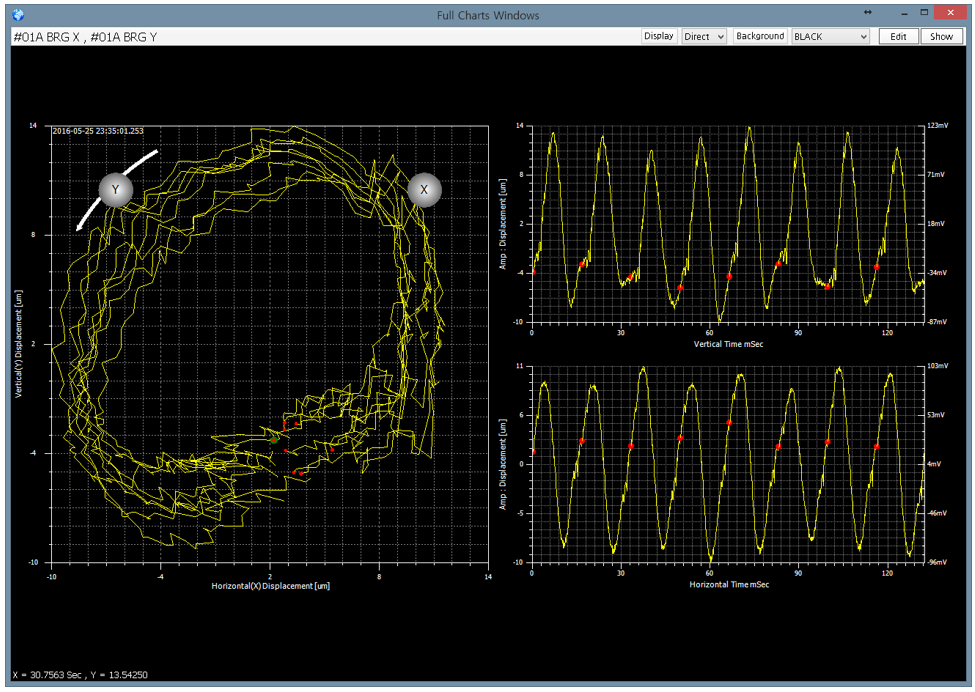Click the Display label in toolbar
Viewport: 975px width, 692px height.
pyautogui.click(x=658, y=36)
